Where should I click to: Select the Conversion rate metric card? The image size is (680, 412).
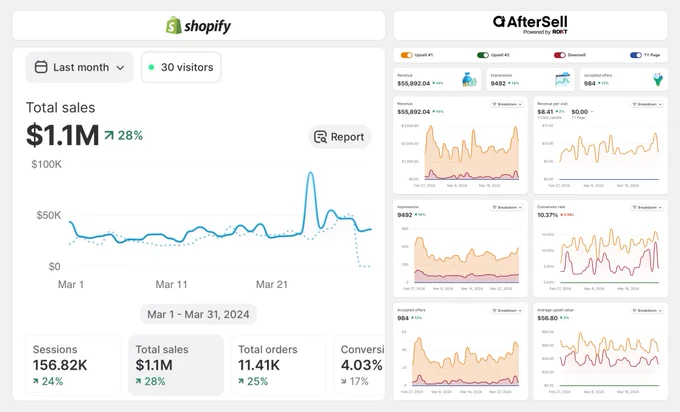point(359,365)
